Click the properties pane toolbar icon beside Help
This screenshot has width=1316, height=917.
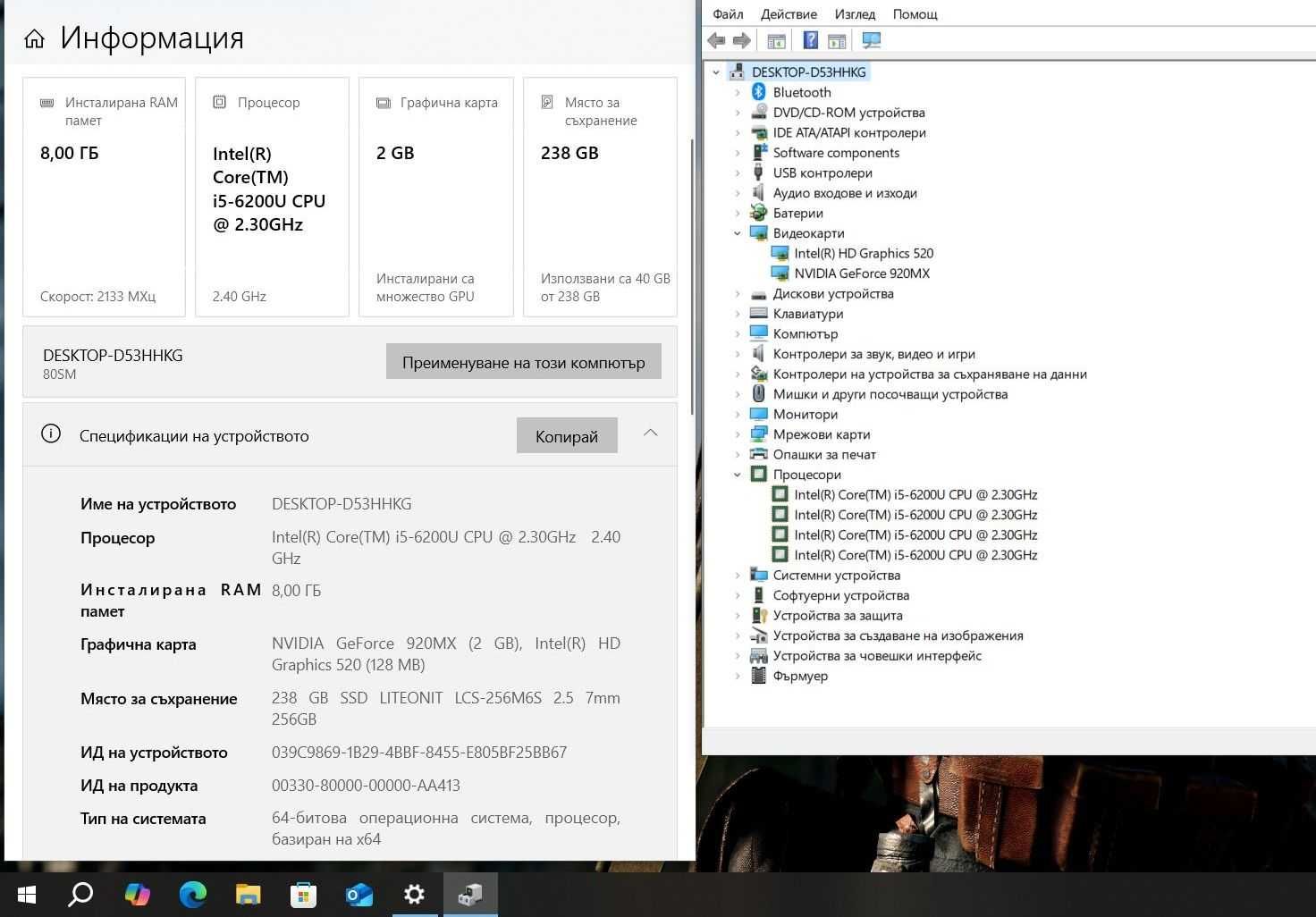click(837, 40)
